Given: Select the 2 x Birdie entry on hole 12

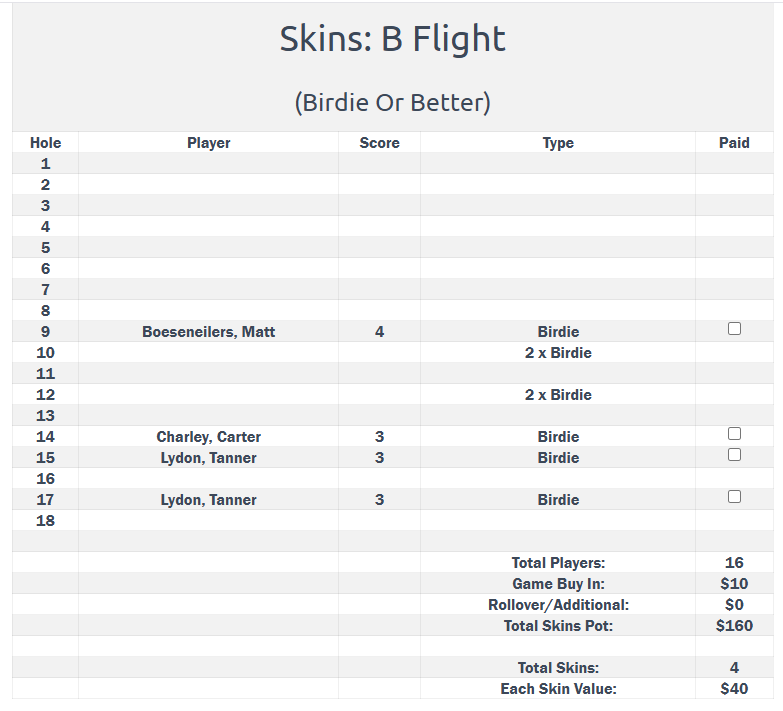Looking at the screenshot, I should 558,395.
